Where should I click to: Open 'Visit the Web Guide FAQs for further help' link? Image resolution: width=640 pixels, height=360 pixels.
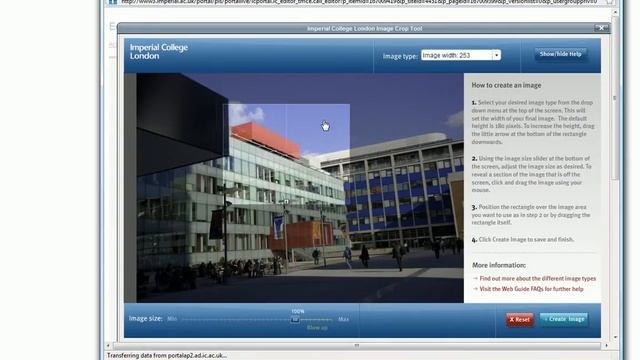tap(531, 289)
